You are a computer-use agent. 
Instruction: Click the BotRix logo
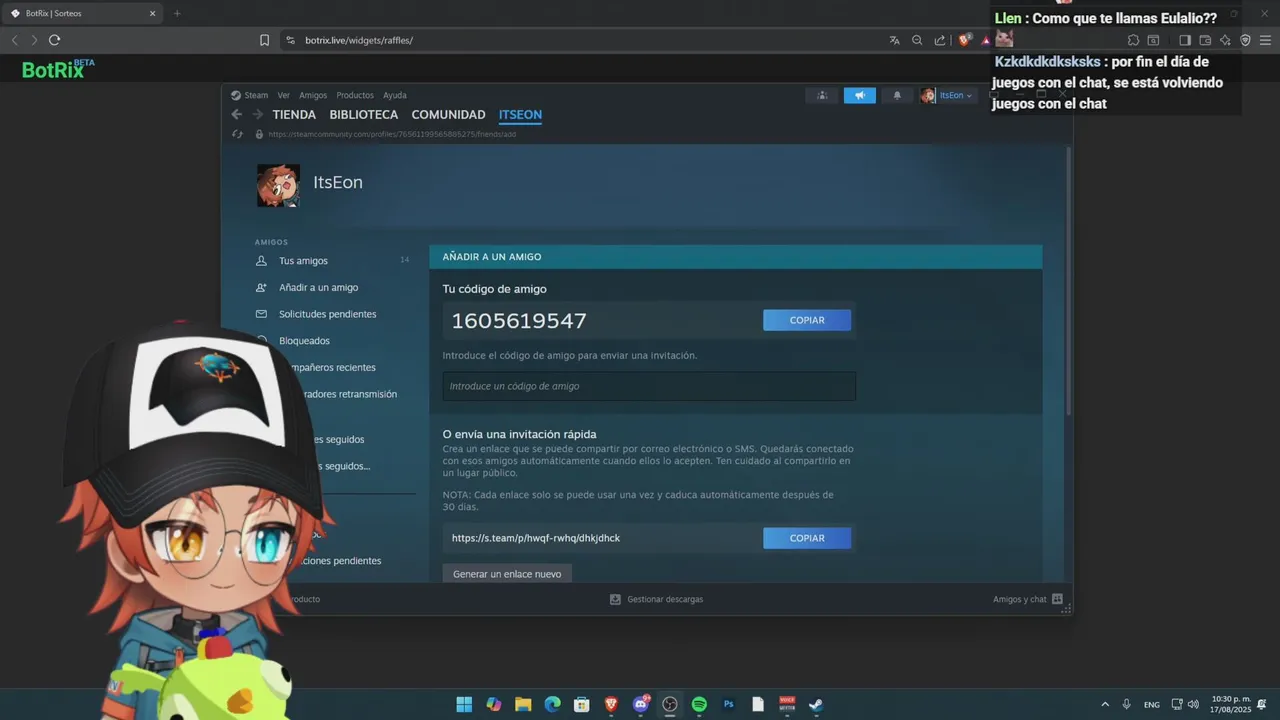coord(58,69)
